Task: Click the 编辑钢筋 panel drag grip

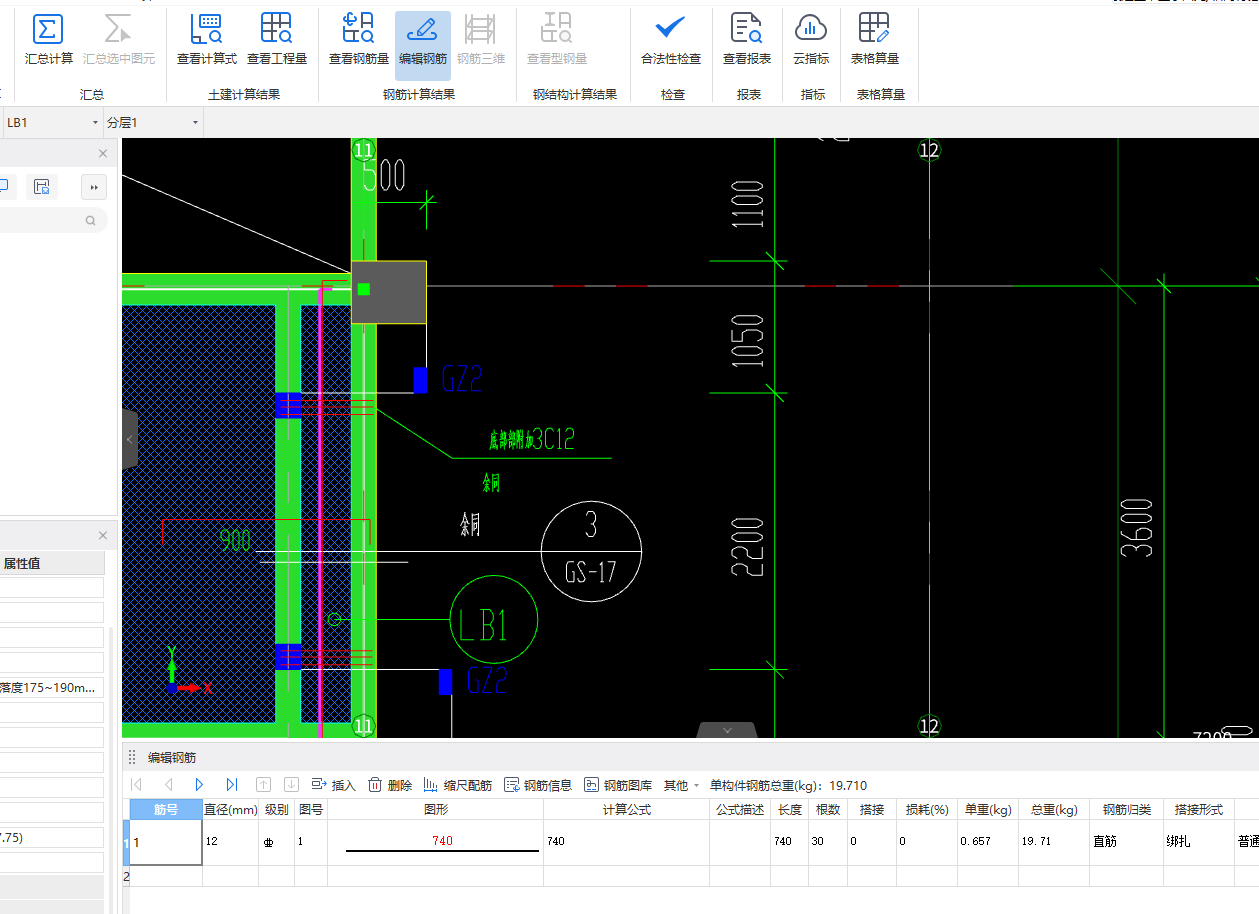Action: pyautogui.click(x=132, y=757)
